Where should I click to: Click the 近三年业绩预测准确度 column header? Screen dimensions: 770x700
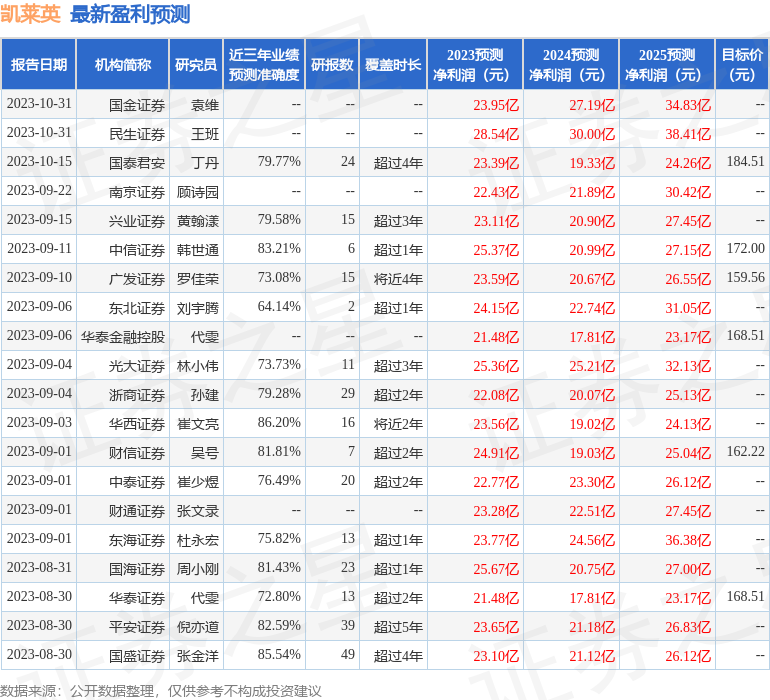click(x=264, y=64)
